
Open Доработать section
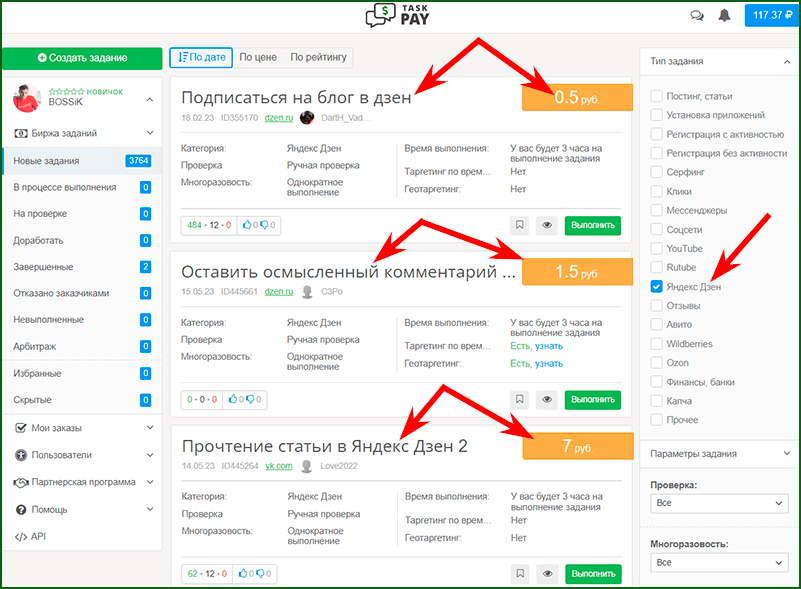pos(82,240)
